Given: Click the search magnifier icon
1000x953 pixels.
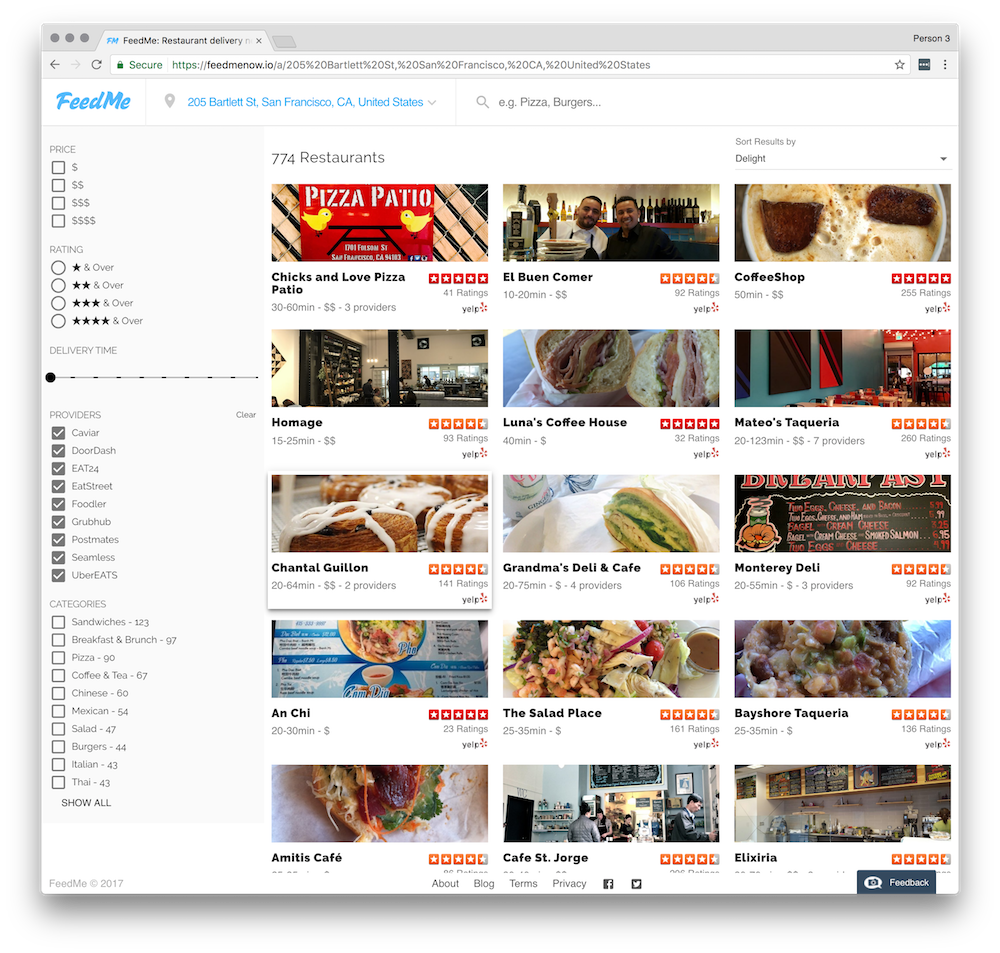Looking at the screenshot, I should tap(483, 102).
